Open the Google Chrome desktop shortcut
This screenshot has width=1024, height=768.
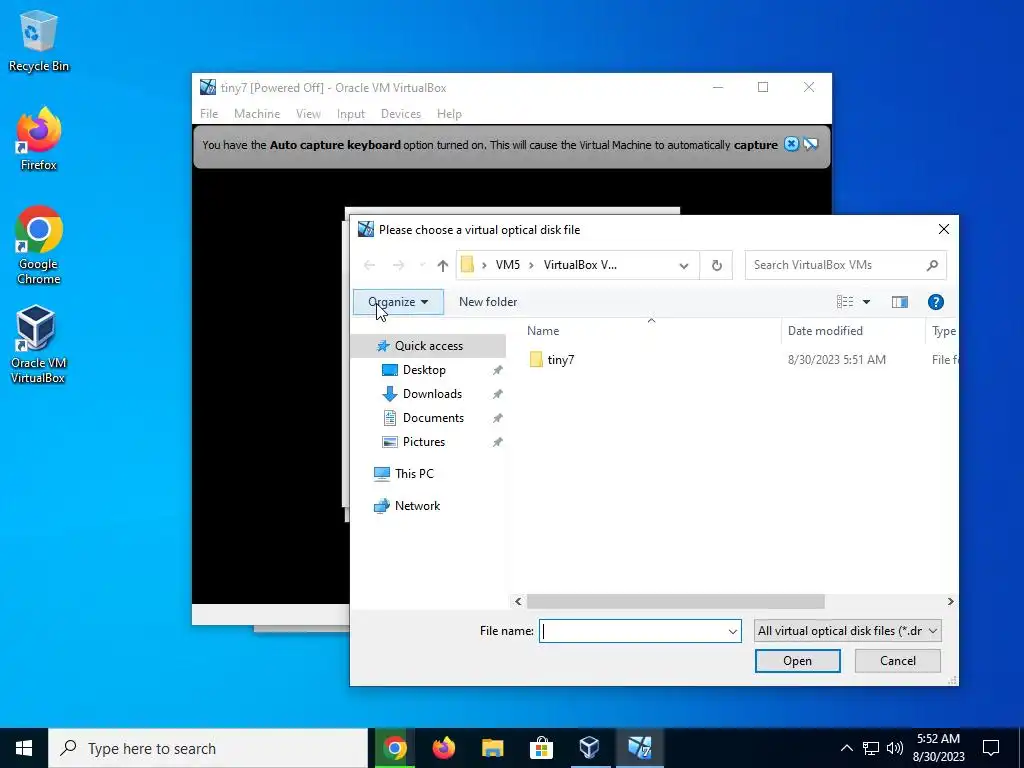[39, 246]
